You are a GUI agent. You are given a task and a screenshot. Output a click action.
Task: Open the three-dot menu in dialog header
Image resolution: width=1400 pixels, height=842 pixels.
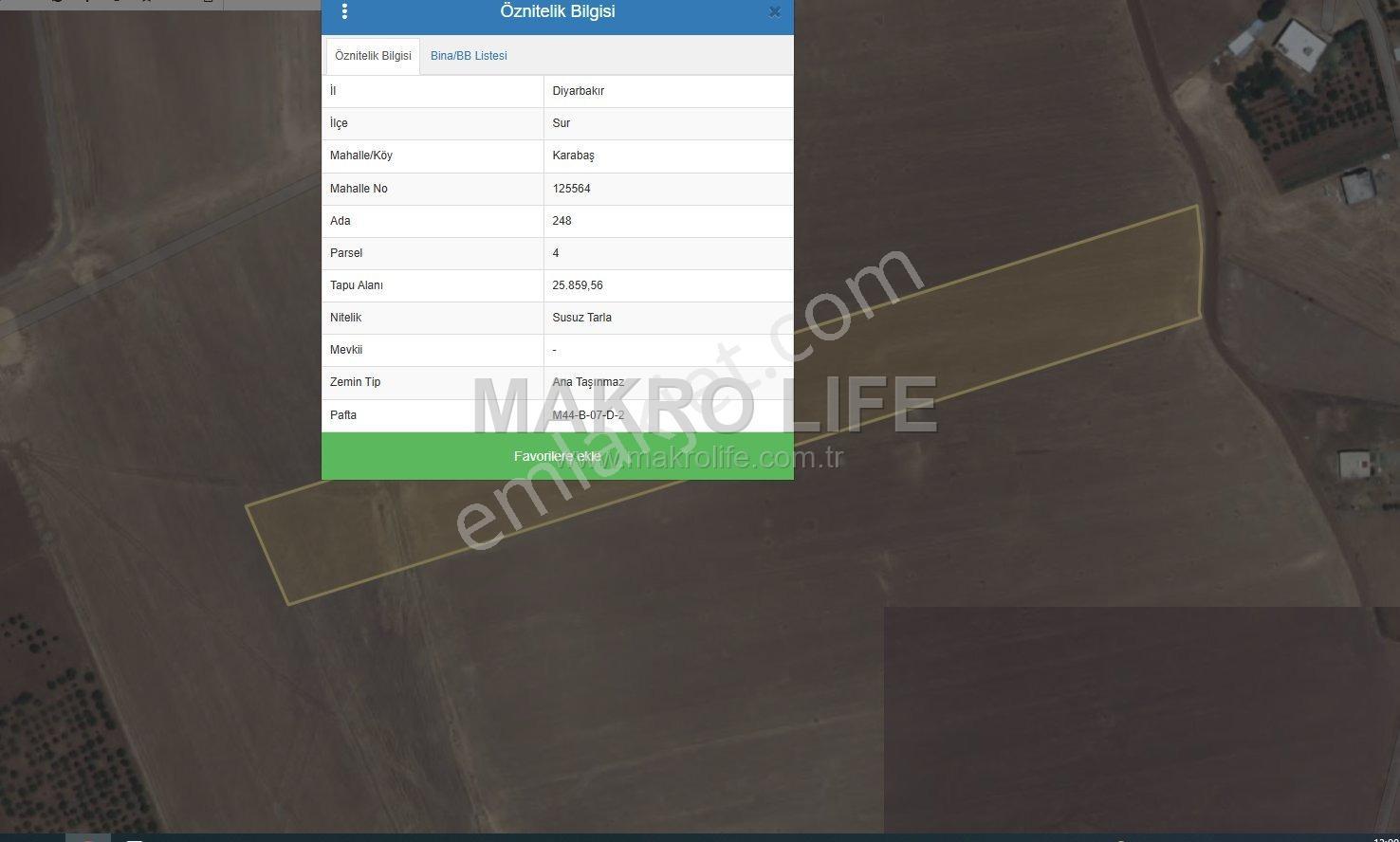[344, 11]
